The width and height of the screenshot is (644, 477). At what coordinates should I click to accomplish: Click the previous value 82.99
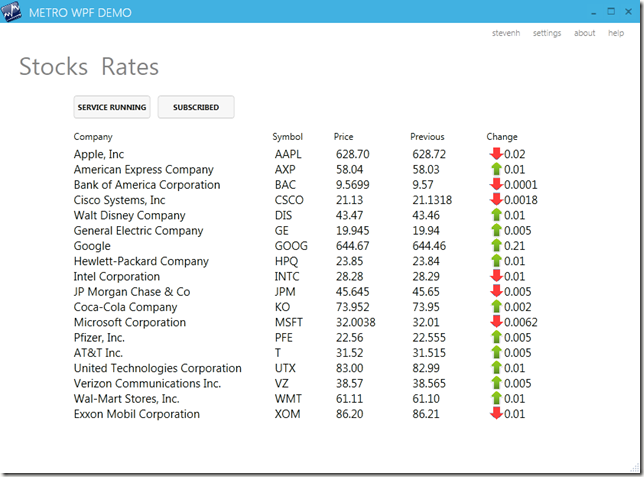[x=426, y=368]
